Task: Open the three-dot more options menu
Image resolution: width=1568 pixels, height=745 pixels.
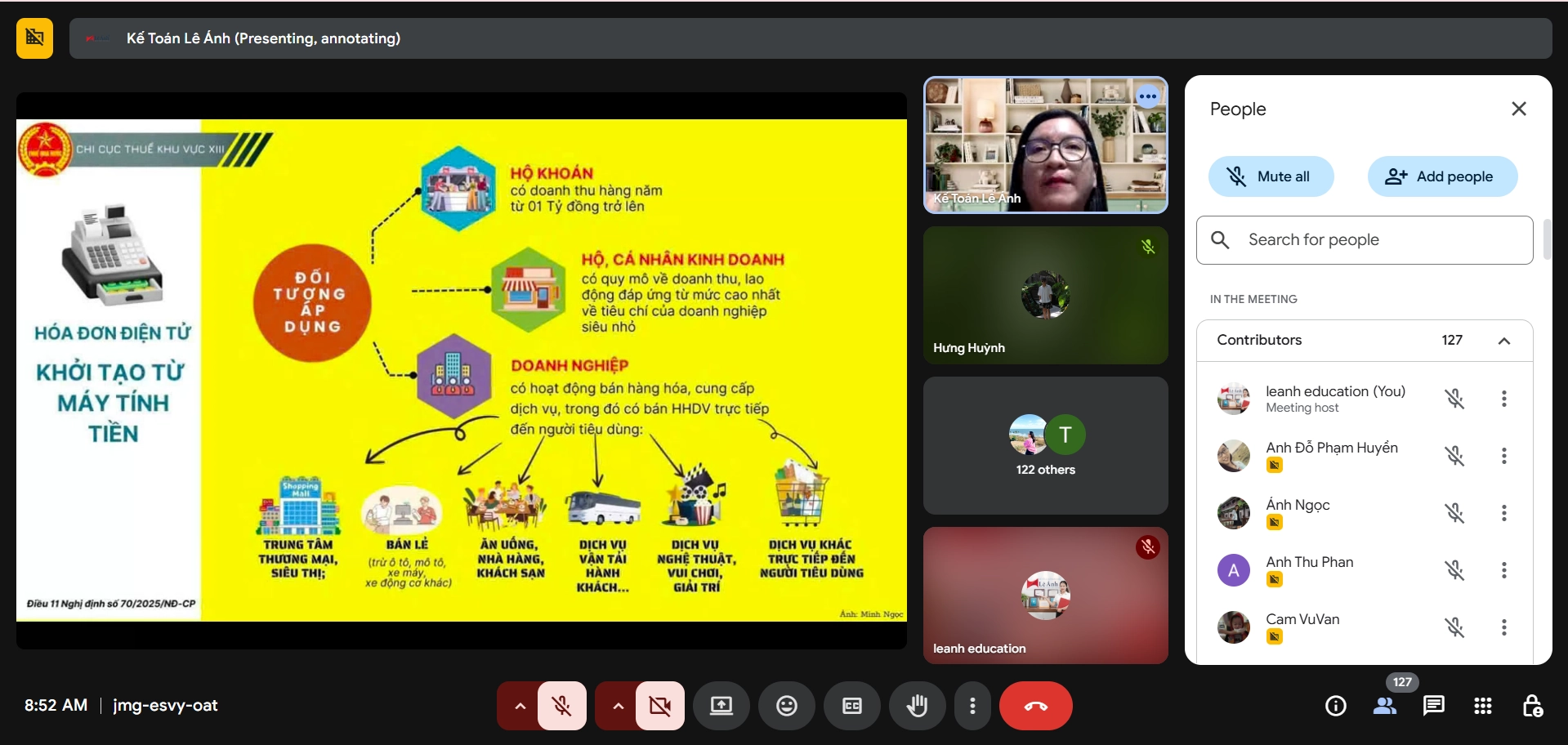Action: pyautogui.click(x=972, y=706)
